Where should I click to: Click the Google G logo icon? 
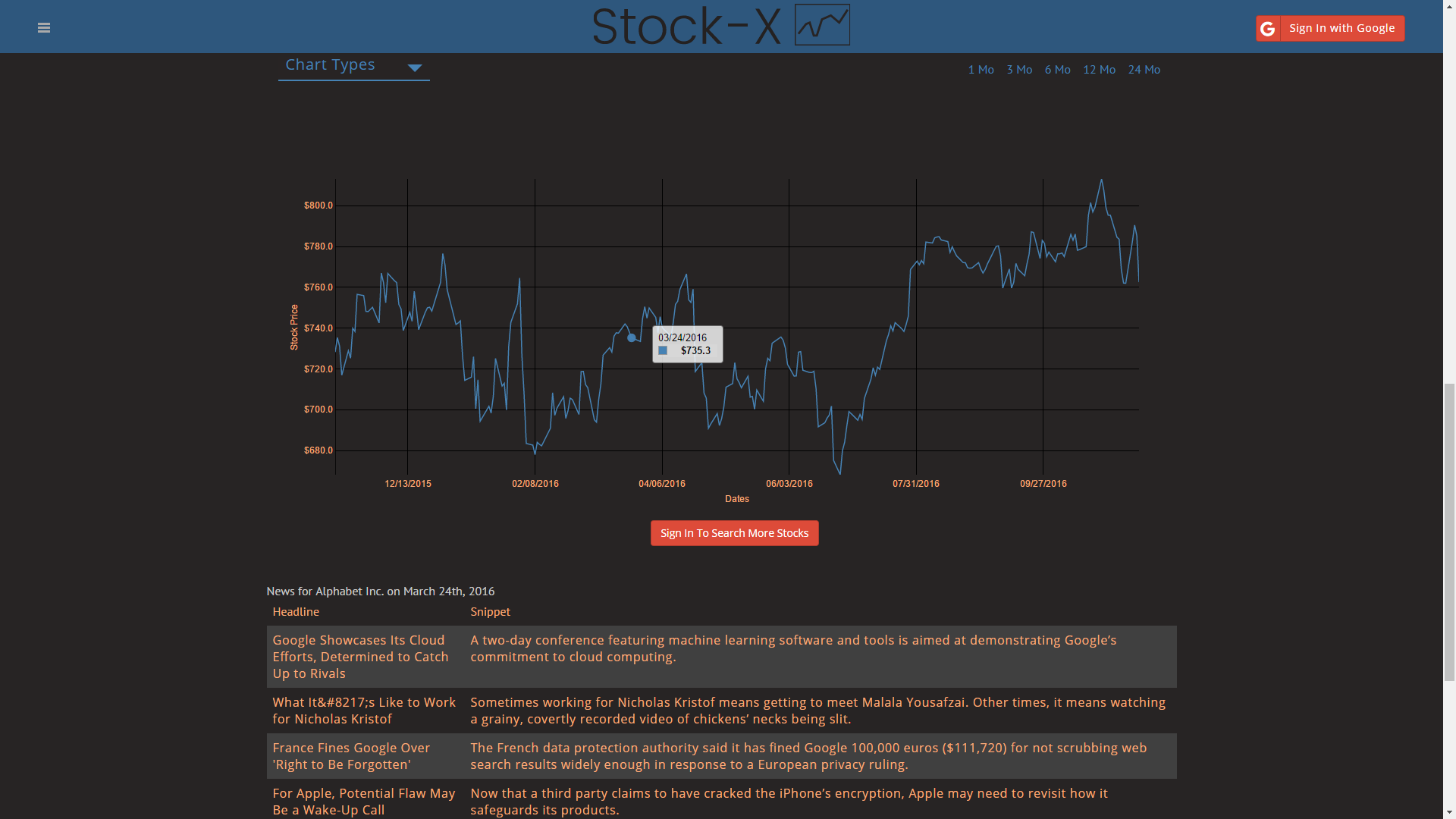(1268, 29)
